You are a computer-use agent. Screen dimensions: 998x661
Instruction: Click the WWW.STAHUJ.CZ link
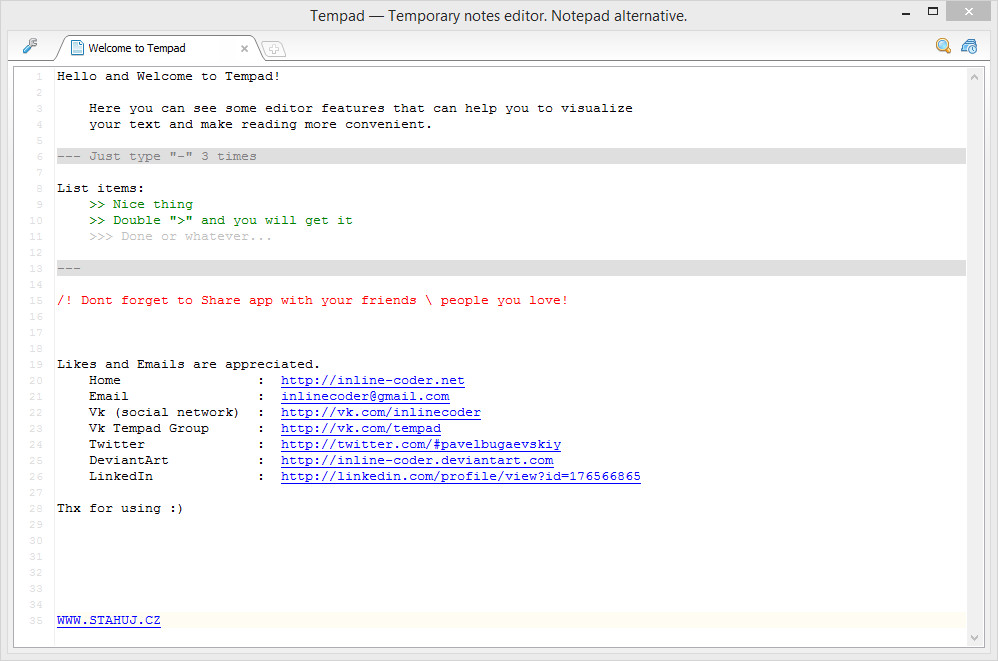point(109,620)
